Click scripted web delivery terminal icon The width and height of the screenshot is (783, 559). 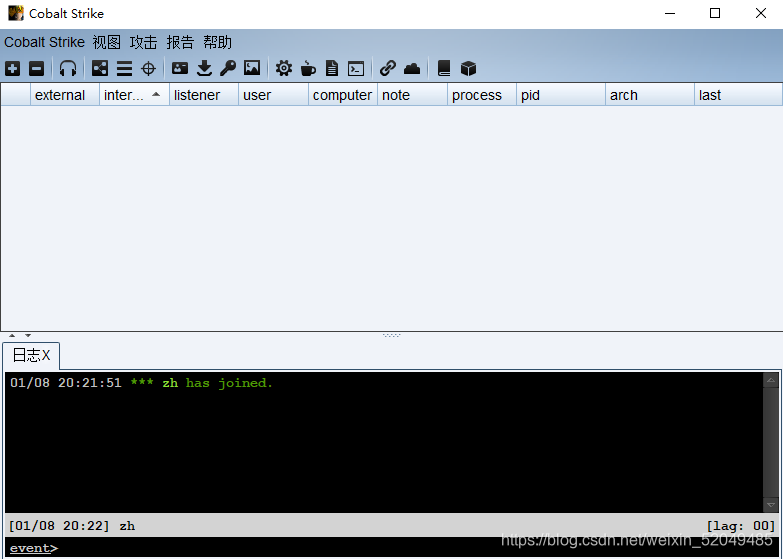(x=356, y=68)
